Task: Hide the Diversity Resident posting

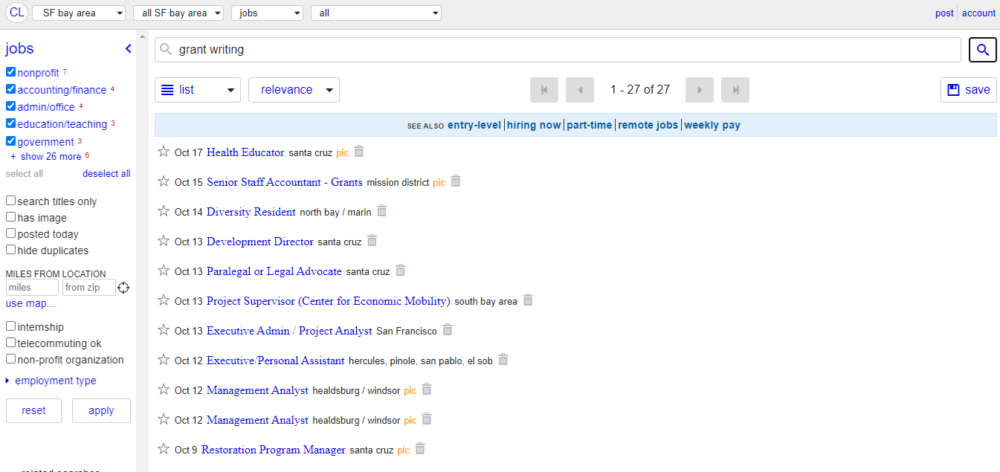Action: click(x=381, y=211)
